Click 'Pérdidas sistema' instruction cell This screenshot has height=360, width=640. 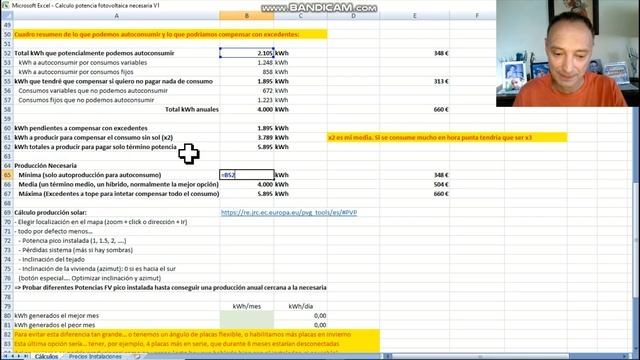(116, 250)
